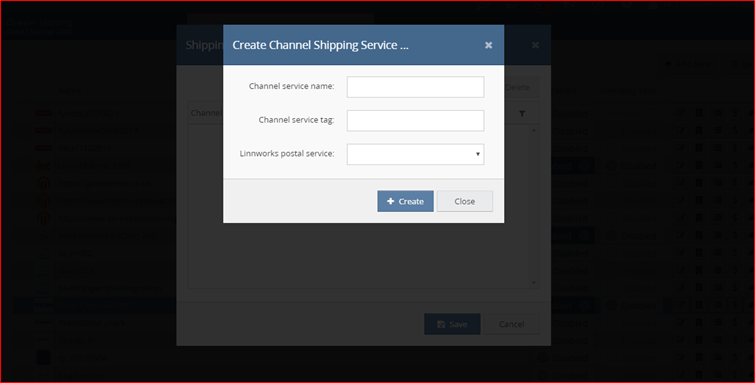Click the dollar icon in the PrestaShop_mark row
This screenshot has width=755, height=383.
tap(735, 322)
